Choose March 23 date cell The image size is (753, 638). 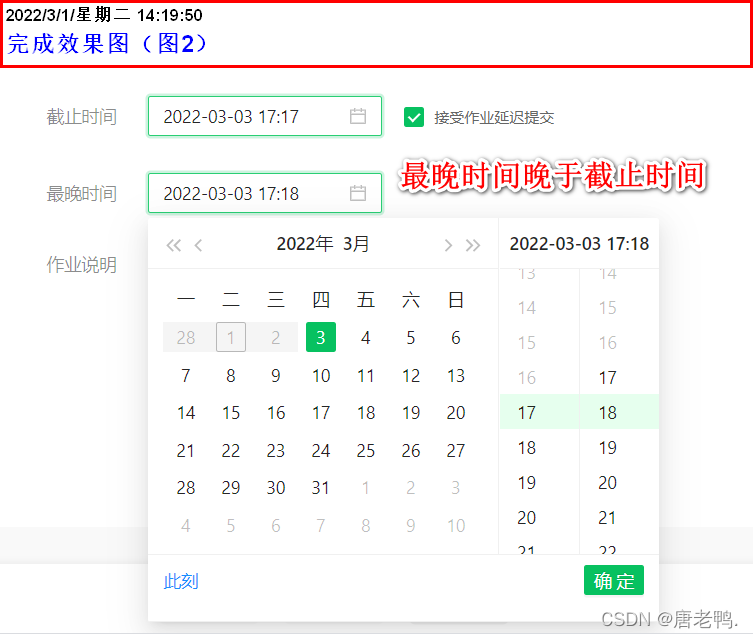click(276, 450)
